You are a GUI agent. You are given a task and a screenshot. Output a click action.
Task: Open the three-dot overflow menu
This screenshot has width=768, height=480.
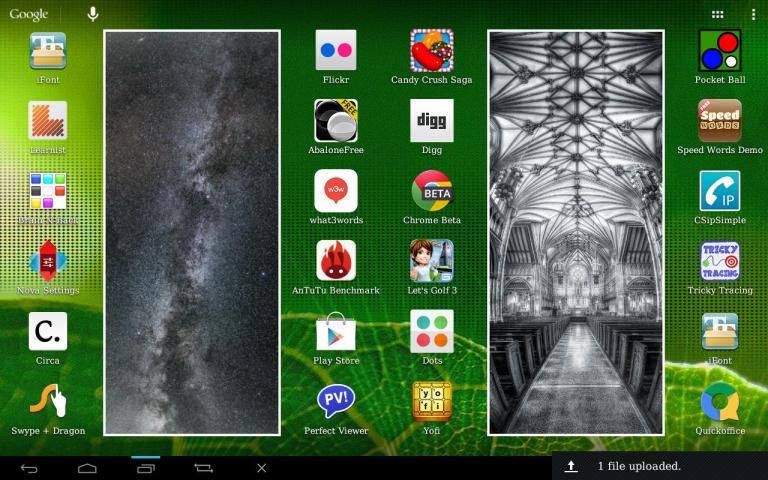(753, 14)
